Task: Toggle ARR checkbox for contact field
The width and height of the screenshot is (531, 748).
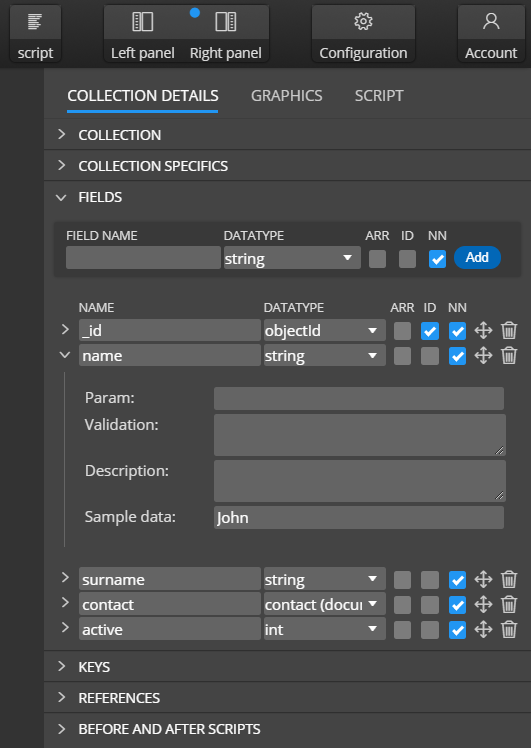Action: click(x=403, y=605)
